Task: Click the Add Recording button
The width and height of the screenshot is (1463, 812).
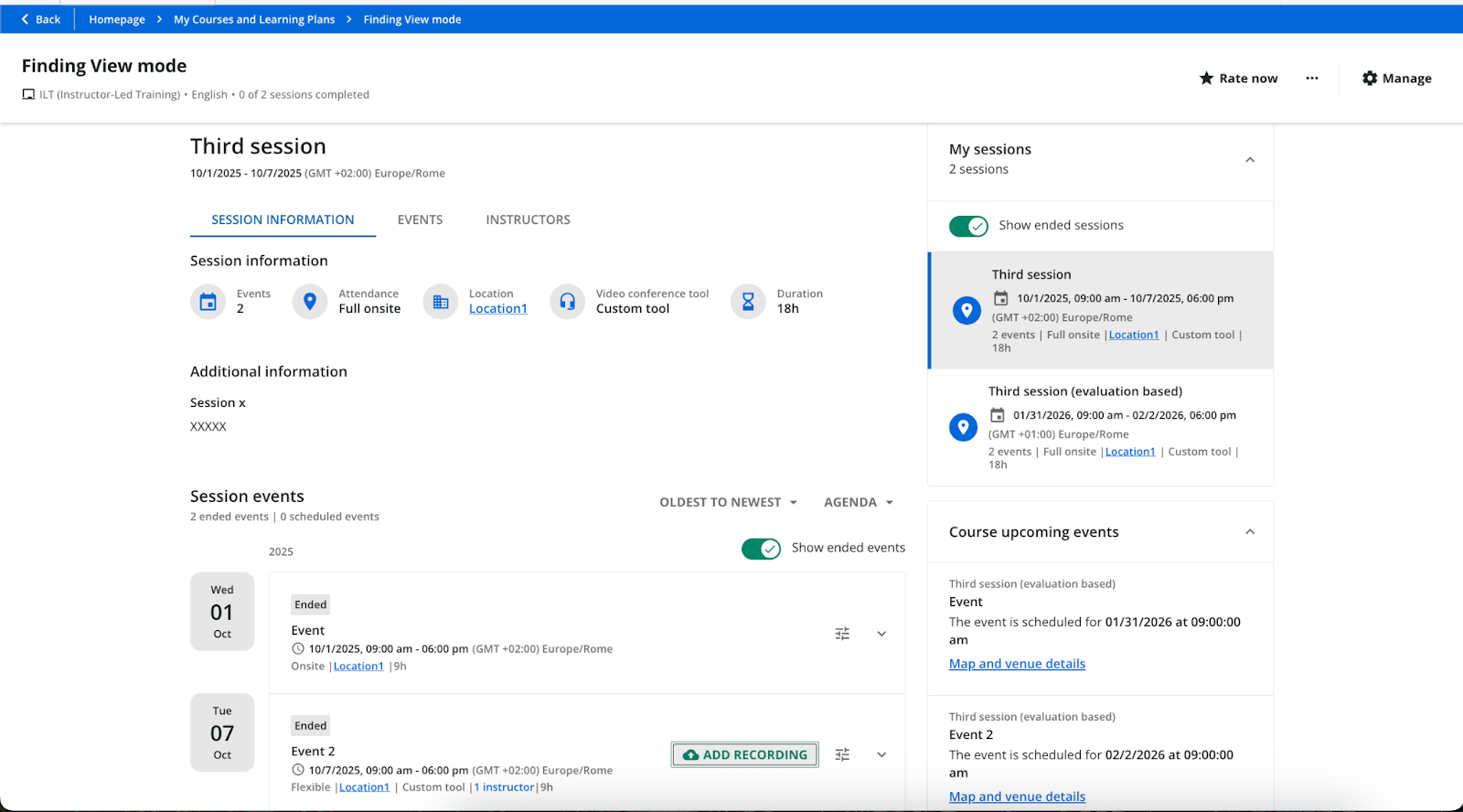Action: [x=744, y=754]
